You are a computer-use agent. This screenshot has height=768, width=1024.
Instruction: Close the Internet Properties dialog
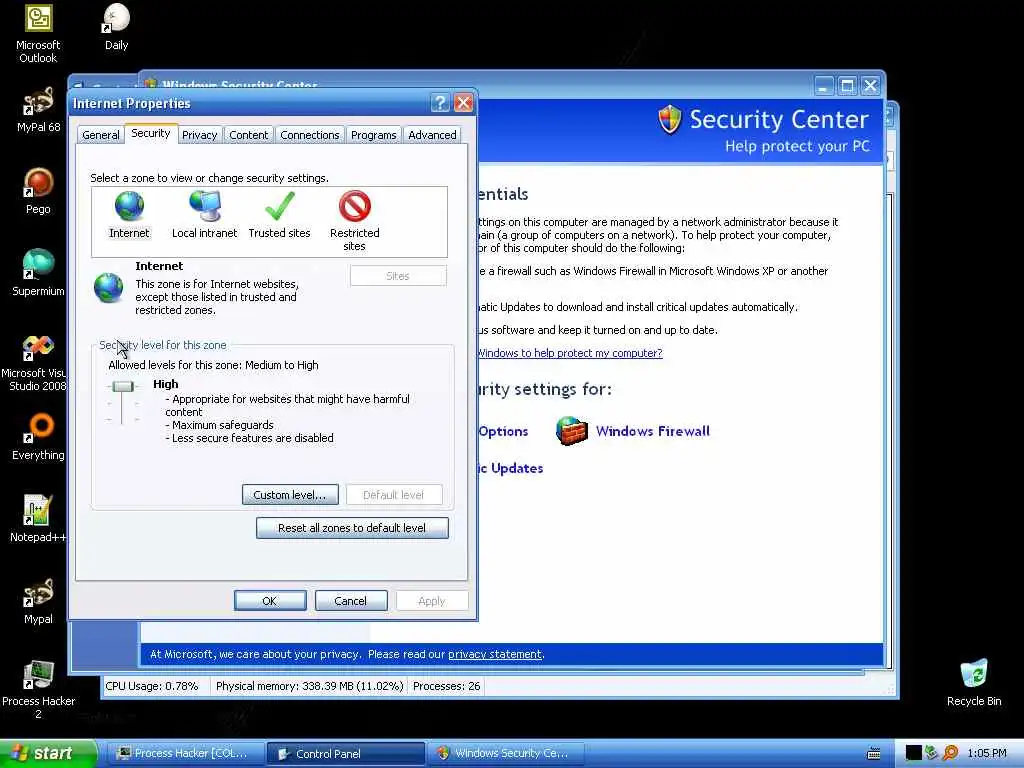pos(464,103)
